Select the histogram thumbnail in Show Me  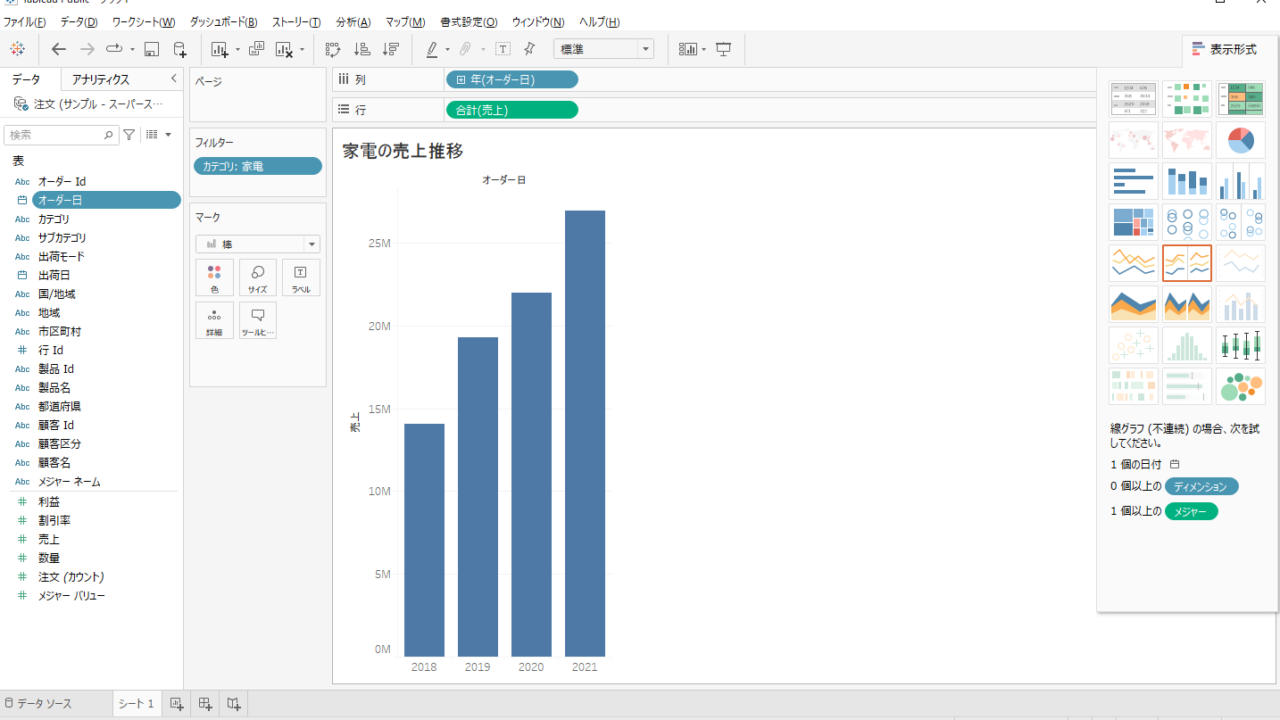(x=1187, y=345)
